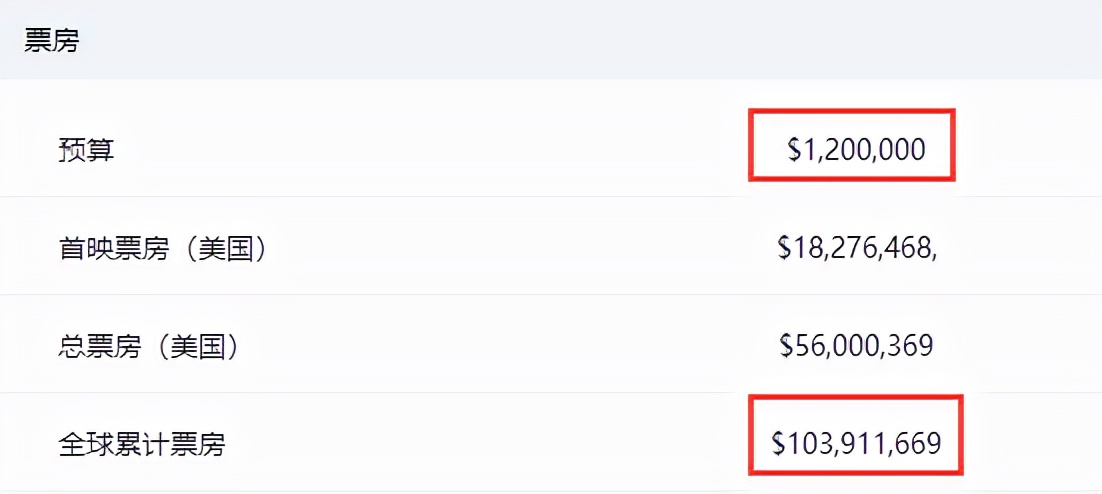Click the opening box office value $18,276,468

[856, 248]
